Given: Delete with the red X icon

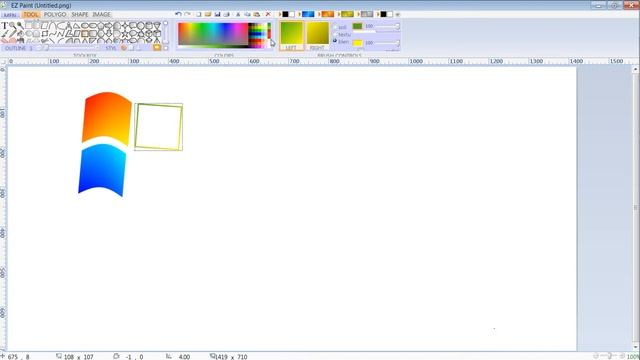Looking at the screenshot, I should [268, 14].
